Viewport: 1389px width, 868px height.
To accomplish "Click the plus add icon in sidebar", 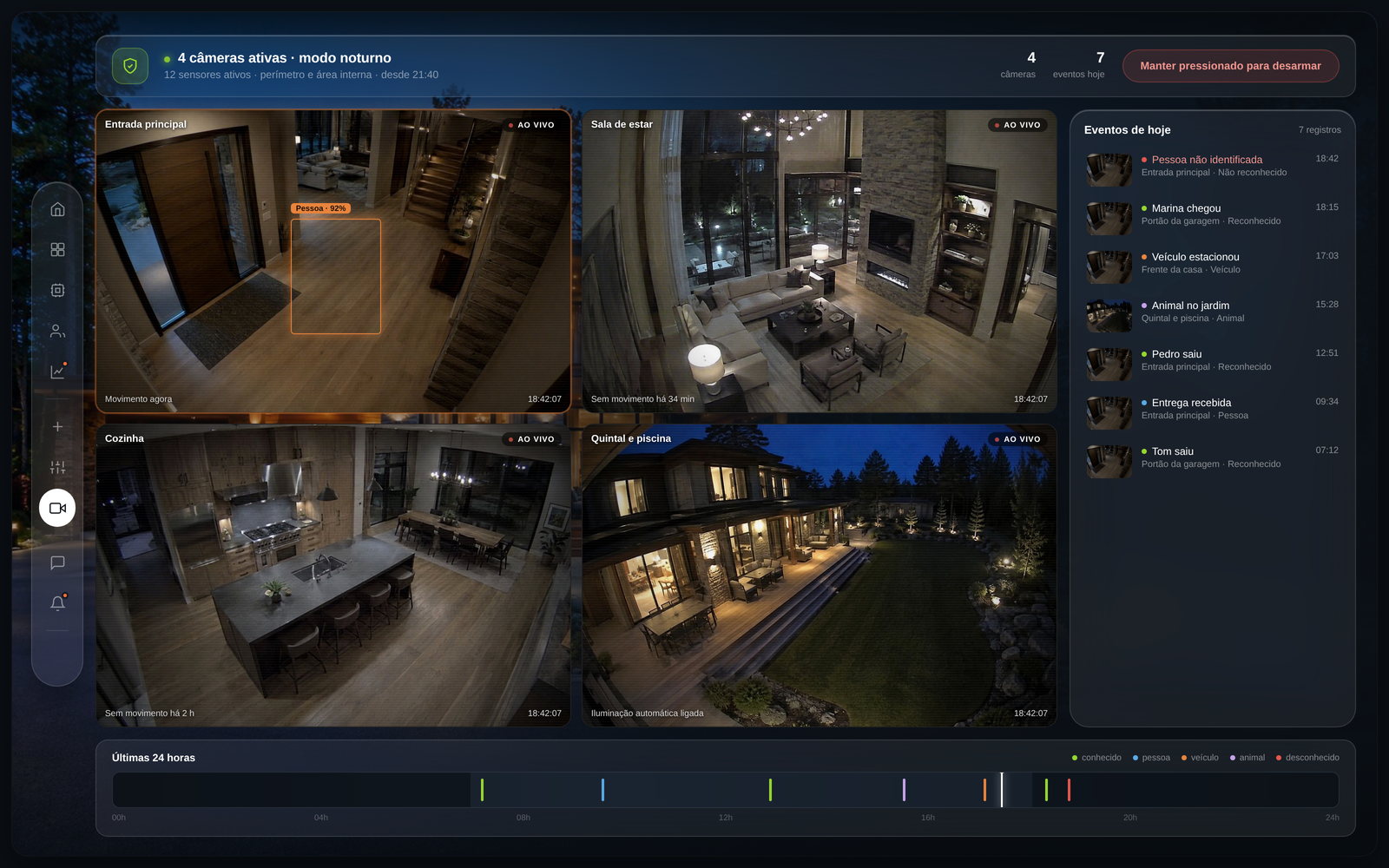I will click(x=57, y=427).
